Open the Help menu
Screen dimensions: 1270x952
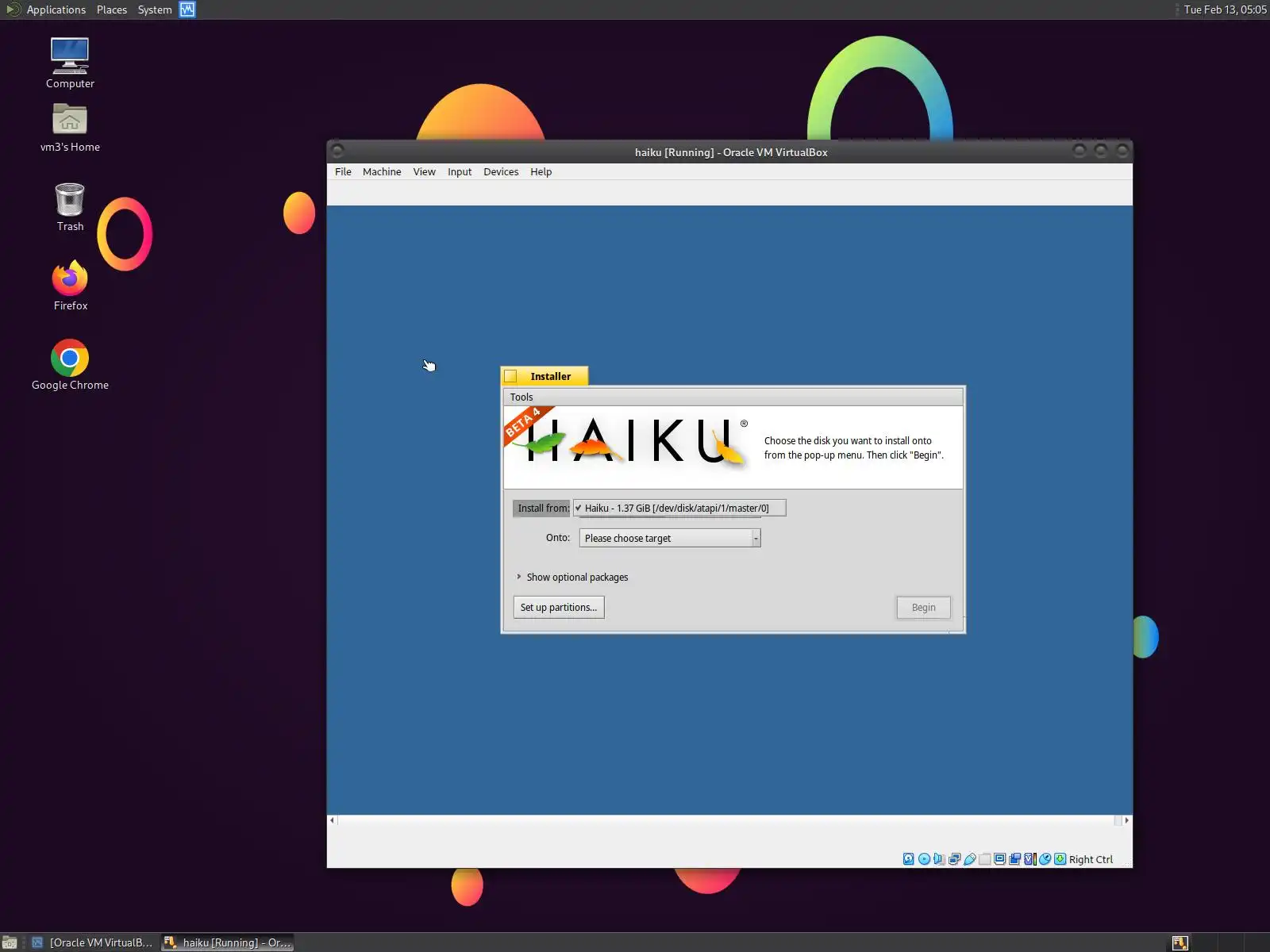[x=541, y=171]
